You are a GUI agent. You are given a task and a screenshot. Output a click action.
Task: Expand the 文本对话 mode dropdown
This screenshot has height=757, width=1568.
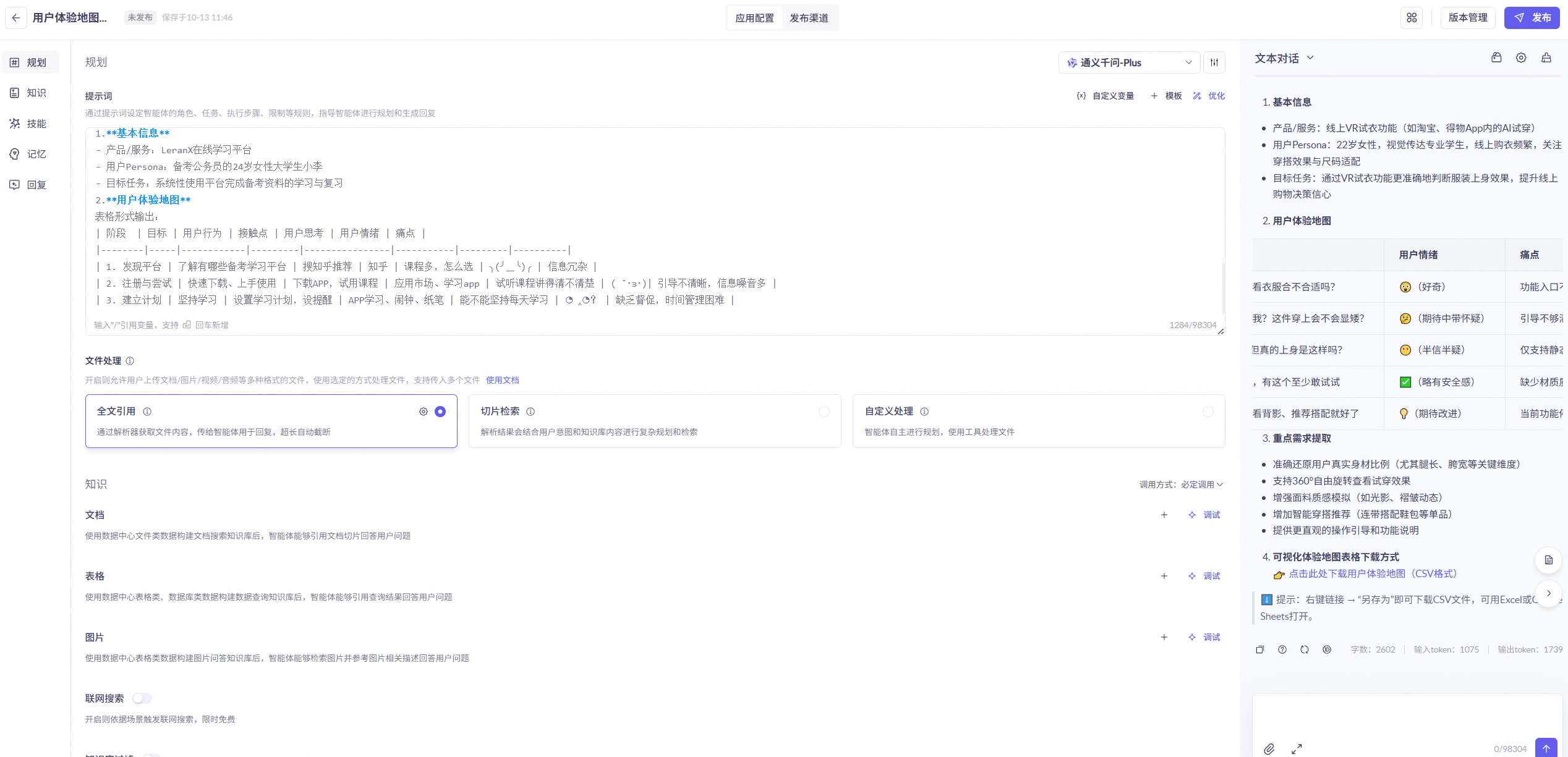pyautogui.click(x=1284, y=58)
